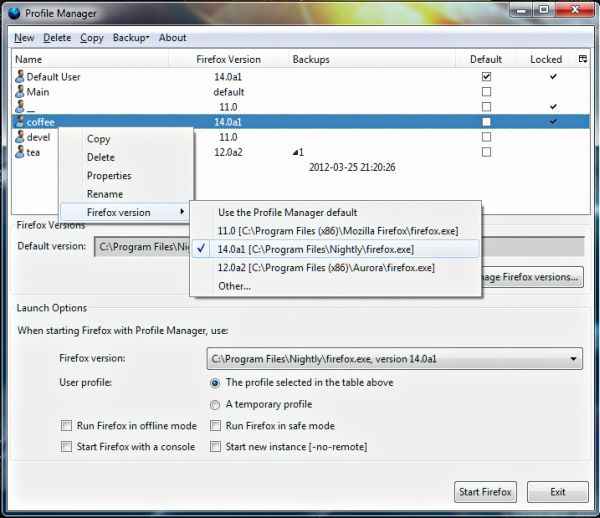Sort by the Default column header

click(x=486, y=59)
